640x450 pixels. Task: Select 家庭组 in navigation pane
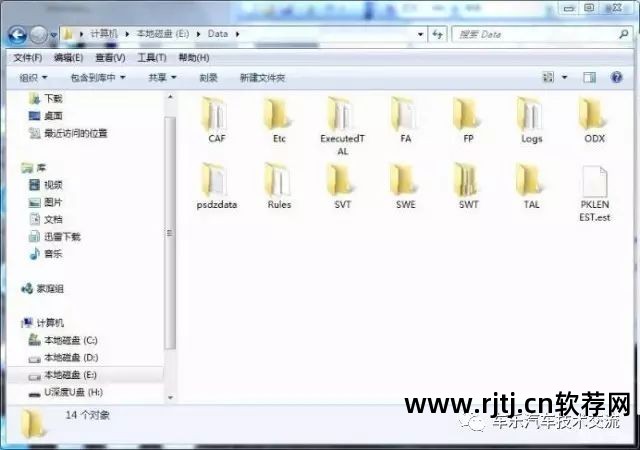tap(42, 289)
